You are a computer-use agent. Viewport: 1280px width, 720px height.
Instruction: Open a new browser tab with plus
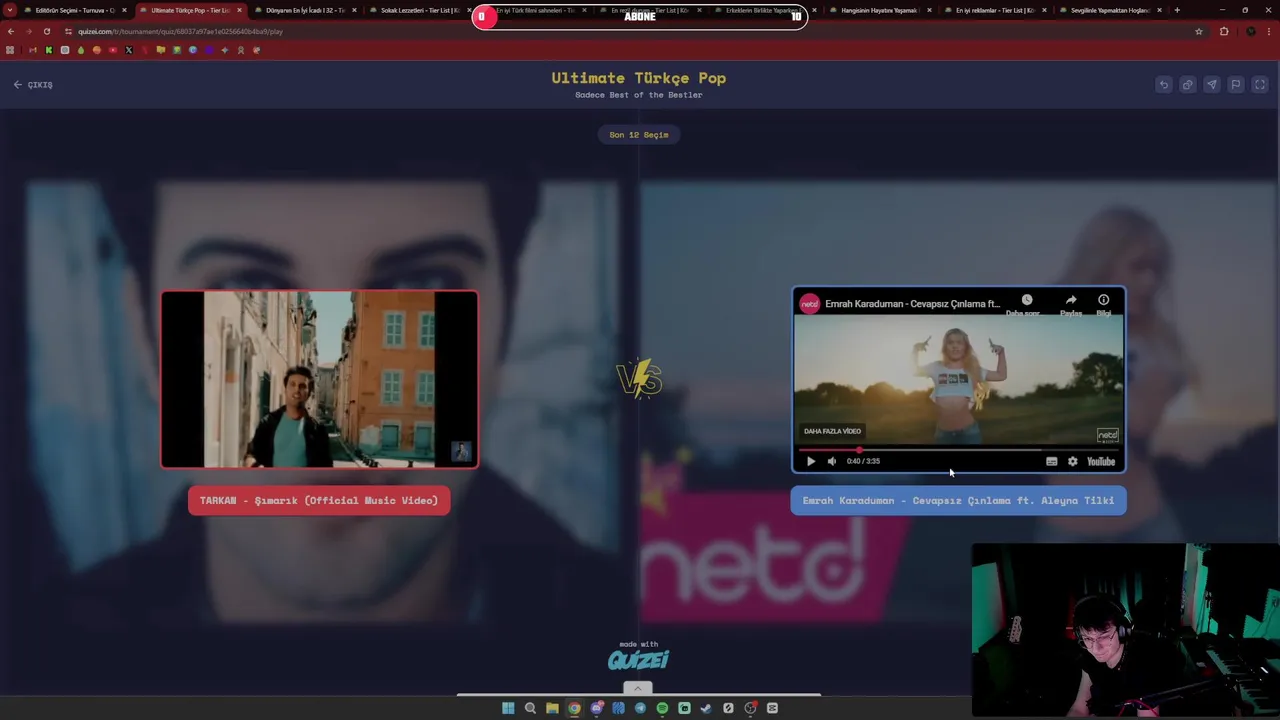click(x=1177, y=10)
